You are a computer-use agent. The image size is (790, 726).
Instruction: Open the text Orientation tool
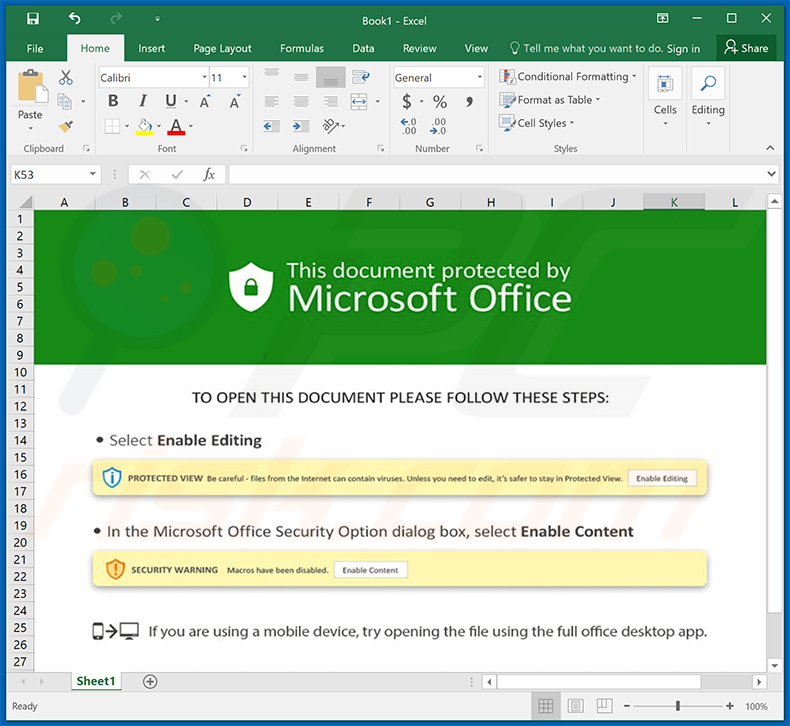[x=331, y=126]
